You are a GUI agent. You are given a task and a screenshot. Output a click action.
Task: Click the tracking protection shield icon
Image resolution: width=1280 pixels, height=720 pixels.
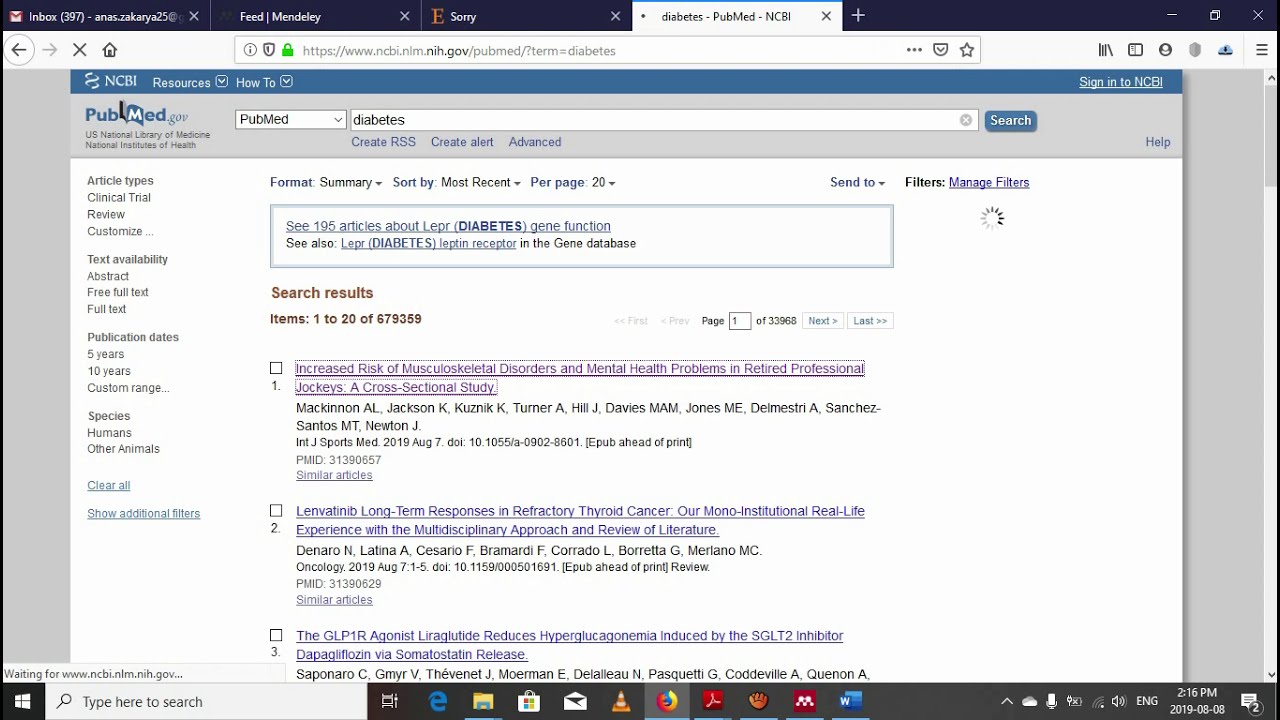(x=268, y=50)
